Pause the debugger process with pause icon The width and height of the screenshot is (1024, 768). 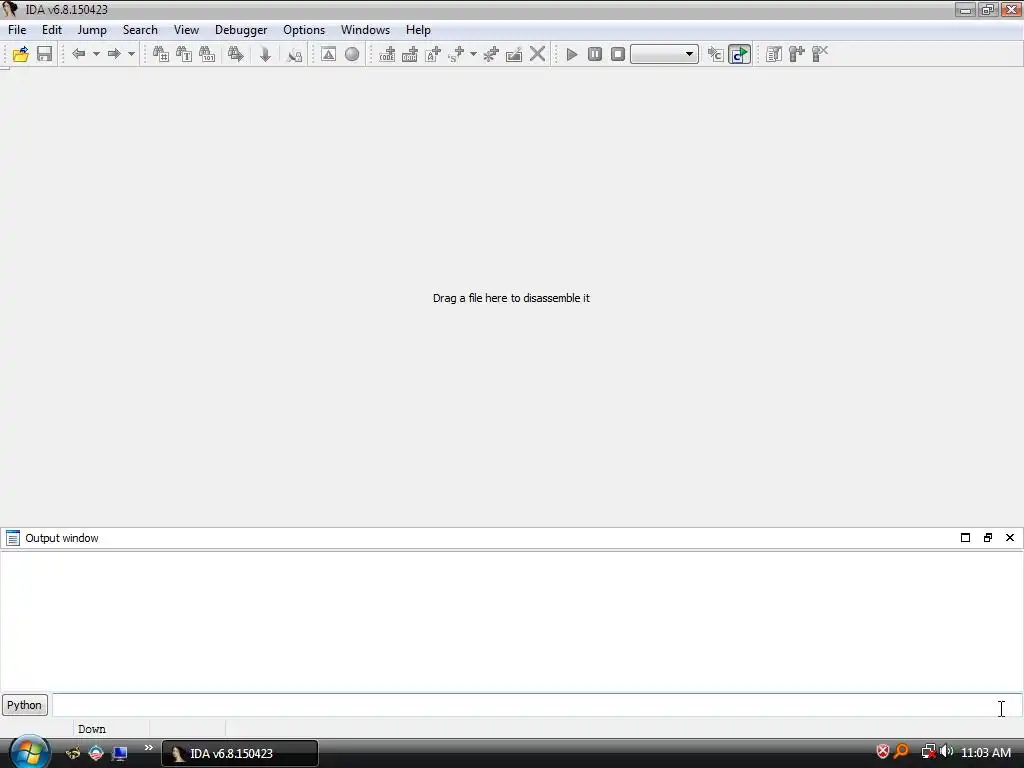[x=595, y=54]
